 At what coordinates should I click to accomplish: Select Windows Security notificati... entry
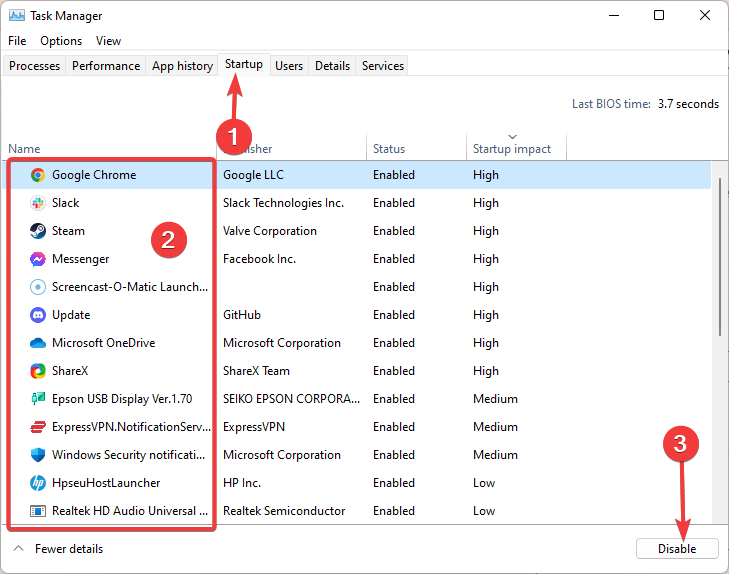128,455
